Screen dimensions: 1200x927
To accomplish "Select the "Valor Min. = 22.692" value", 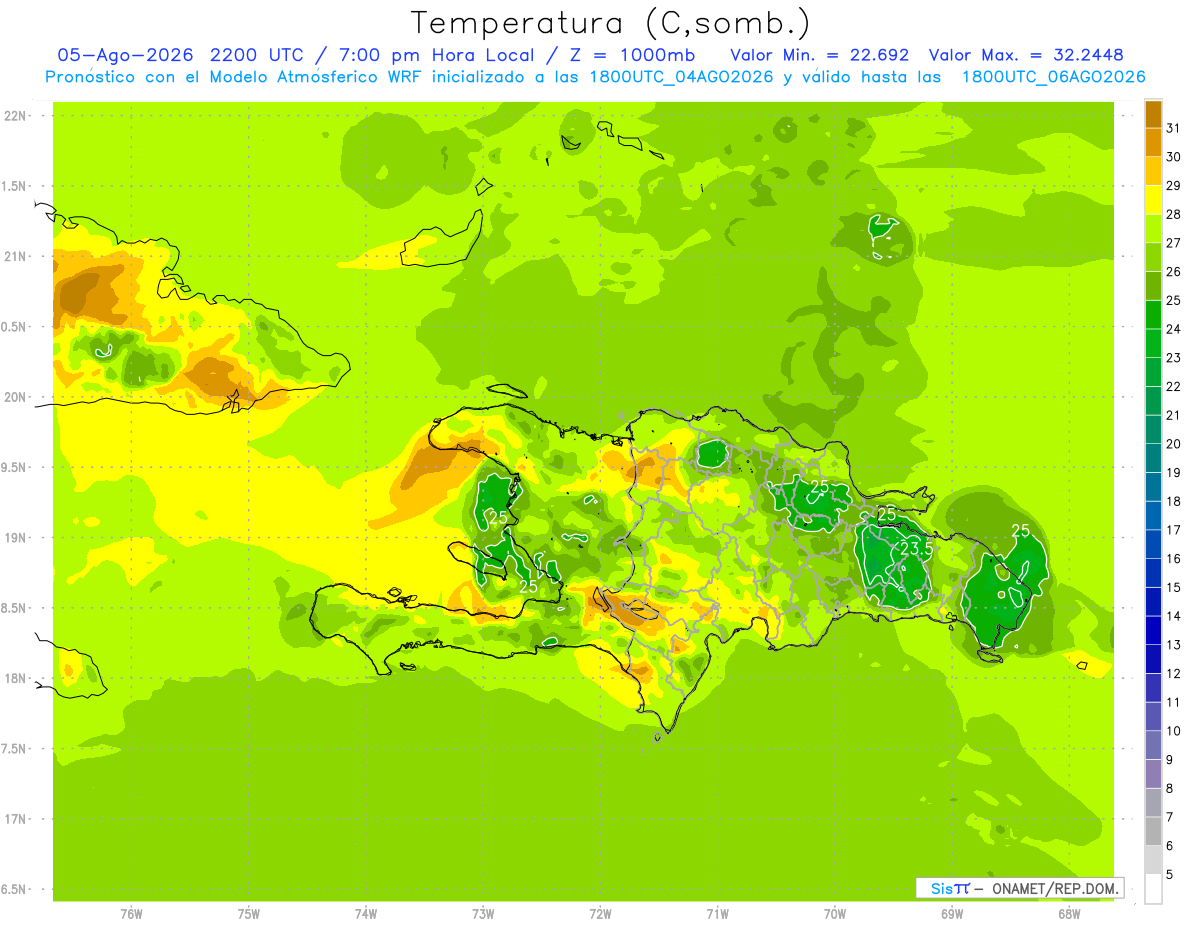I will (820, 55).
